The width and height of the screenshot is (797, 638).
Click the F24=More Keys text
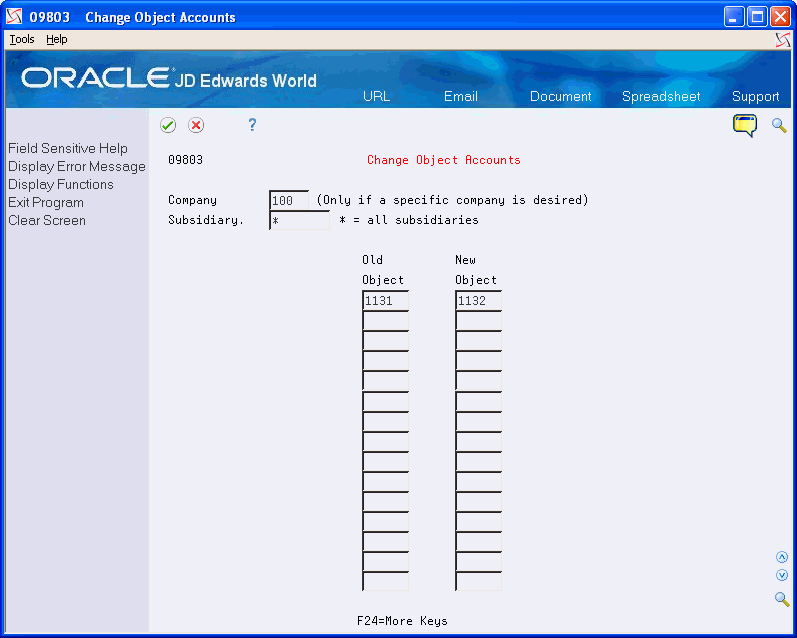402,621
